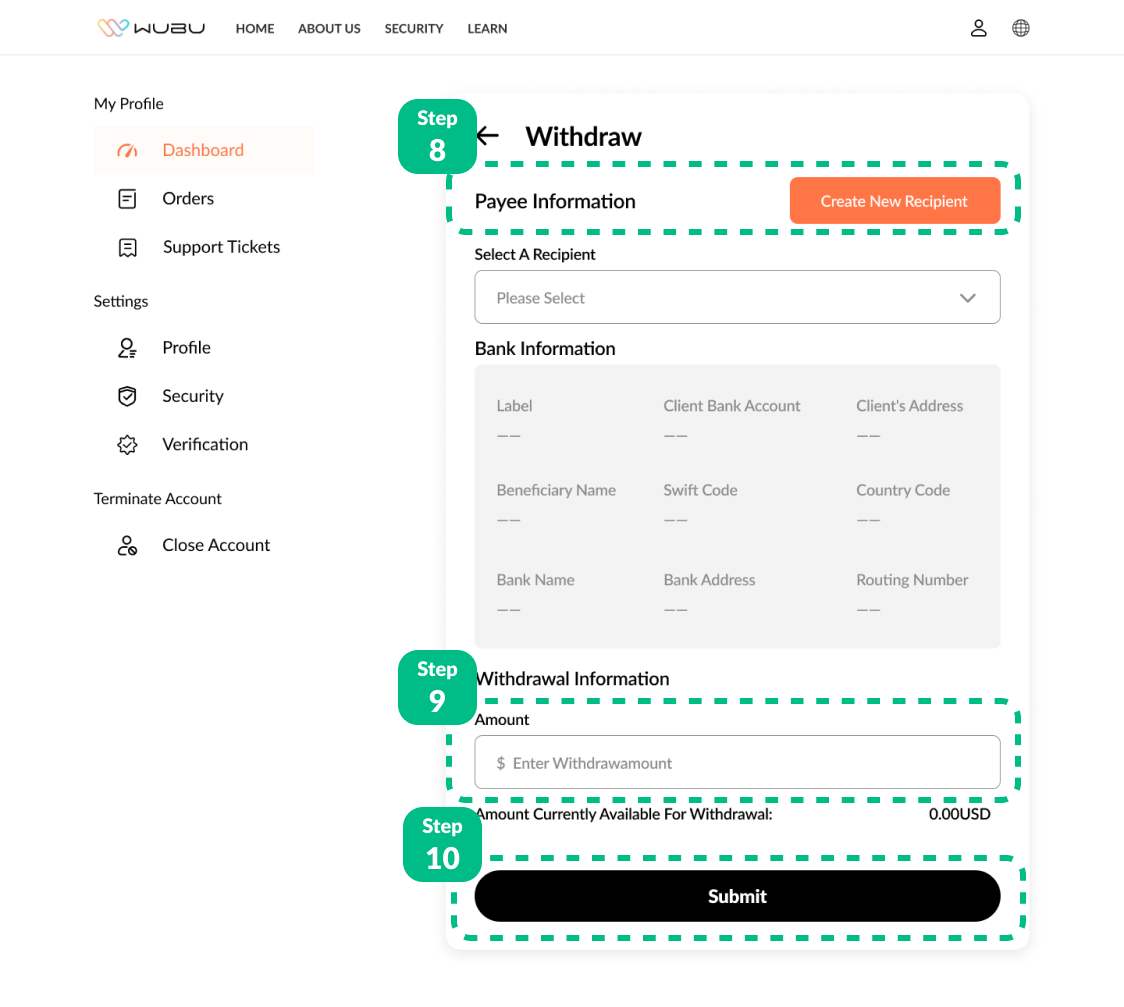Open ABOUT US navigation item

click(329, 29)
